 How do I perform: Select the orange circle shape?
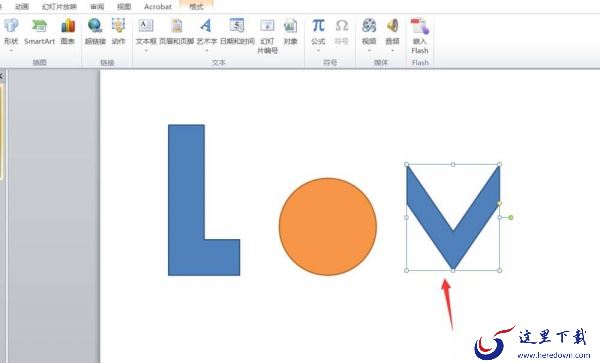328,226
